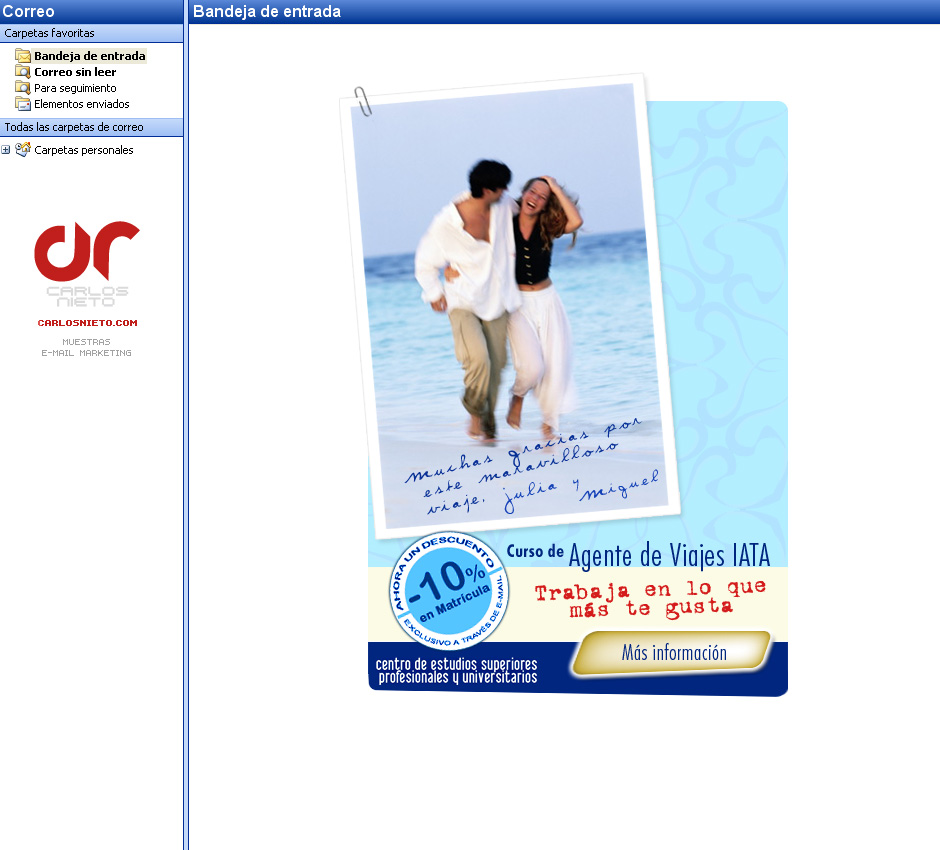Click the Más información button
This screenshot has height=850, width=940.
click(x=672, y=653)
